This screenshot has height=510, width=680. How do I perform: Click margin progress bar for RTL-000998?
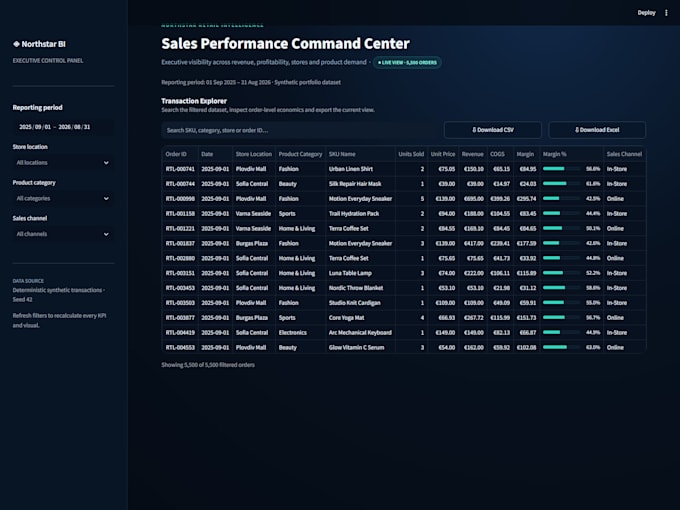tap(561, 199)
